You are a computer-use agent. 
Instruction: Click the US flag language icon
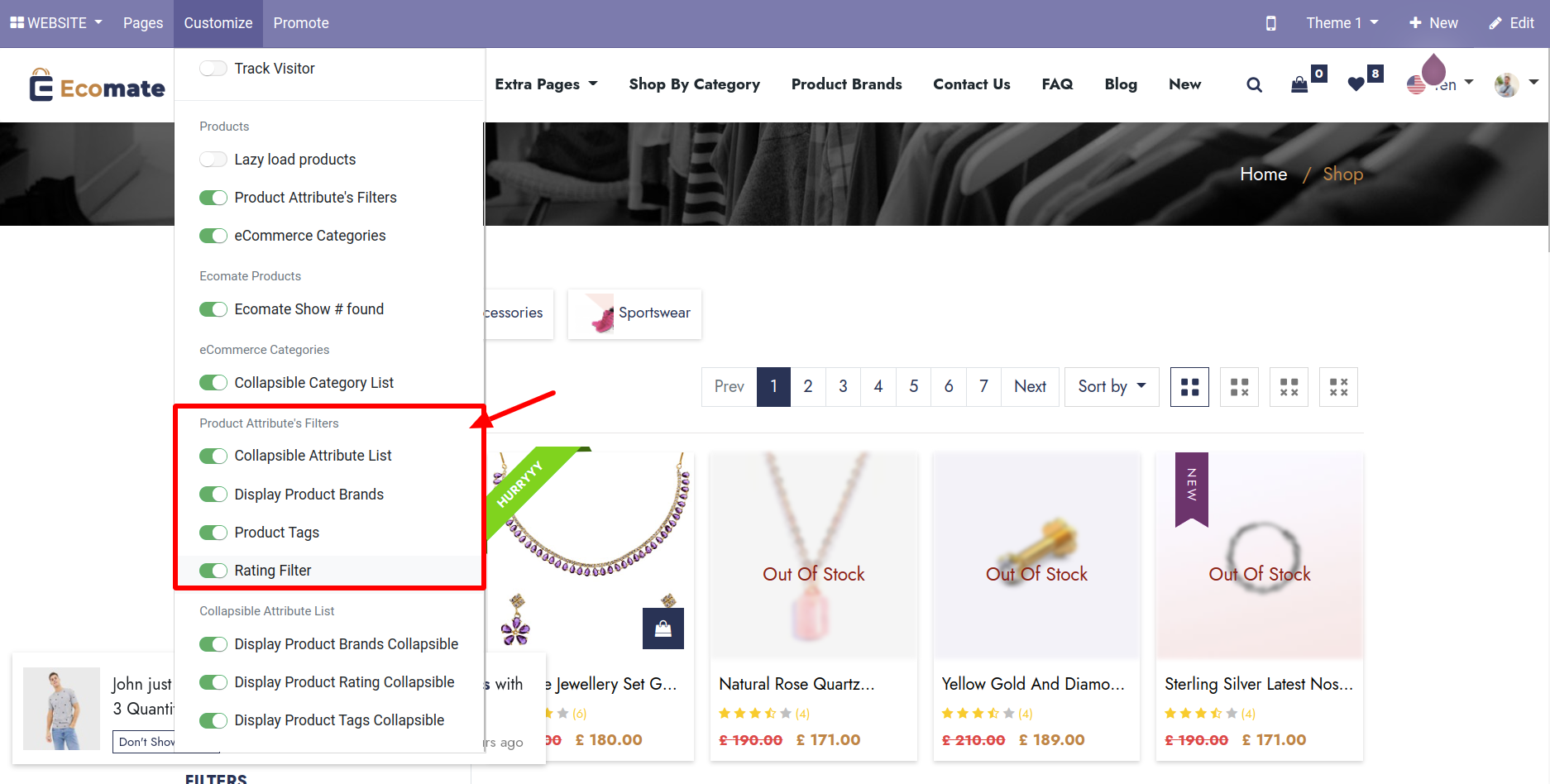click(1416, 84)
